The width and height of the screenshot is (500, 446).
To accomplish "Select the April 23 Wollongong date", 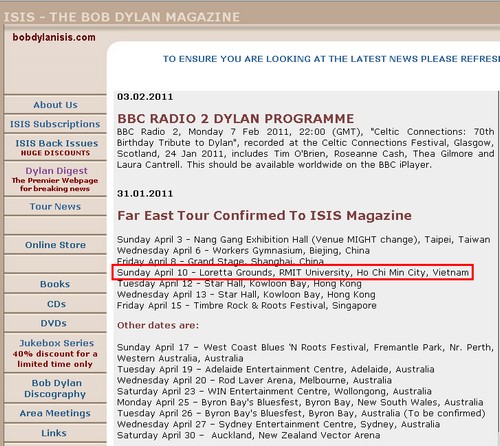I will [274, 391].
